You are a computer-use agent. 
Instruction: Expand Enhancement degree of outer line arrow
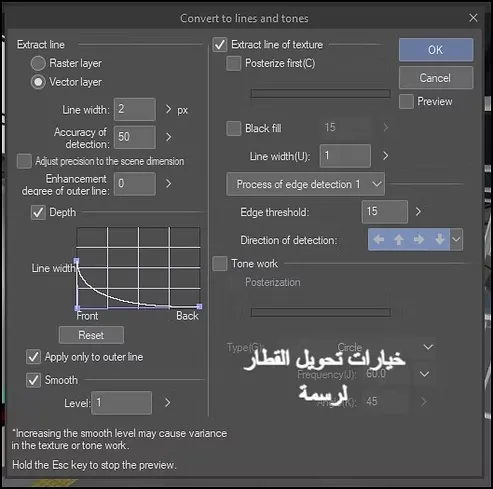click(x=168, y=184)
